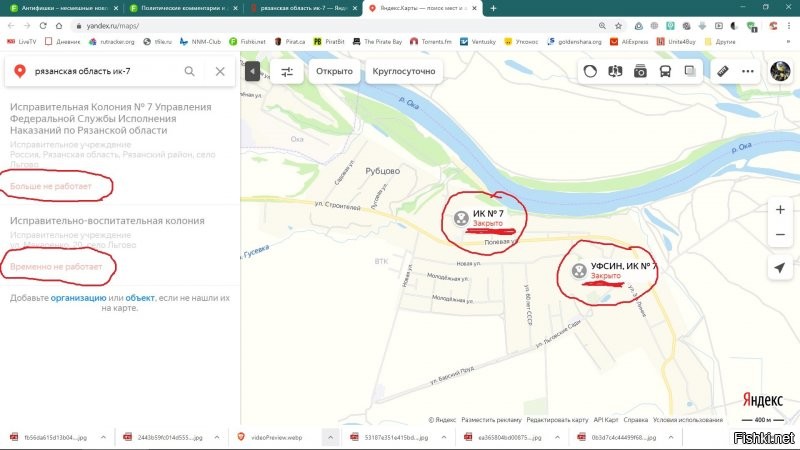Click the организацию link
Image resolution: width=800 pixels, height=450 pixels.
[x=79, y=298]
